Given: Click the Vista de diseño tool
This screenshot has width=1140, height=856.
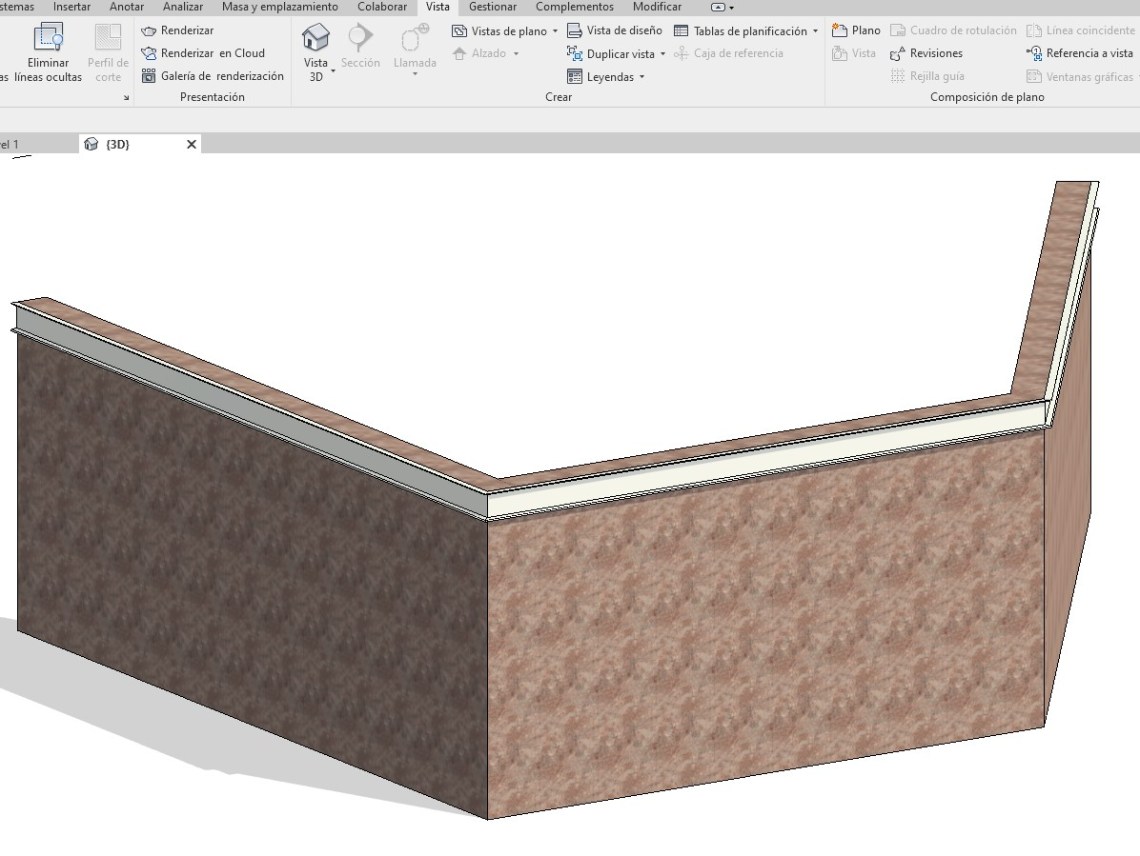Looking at the screenshot, I should click(614, 31).
